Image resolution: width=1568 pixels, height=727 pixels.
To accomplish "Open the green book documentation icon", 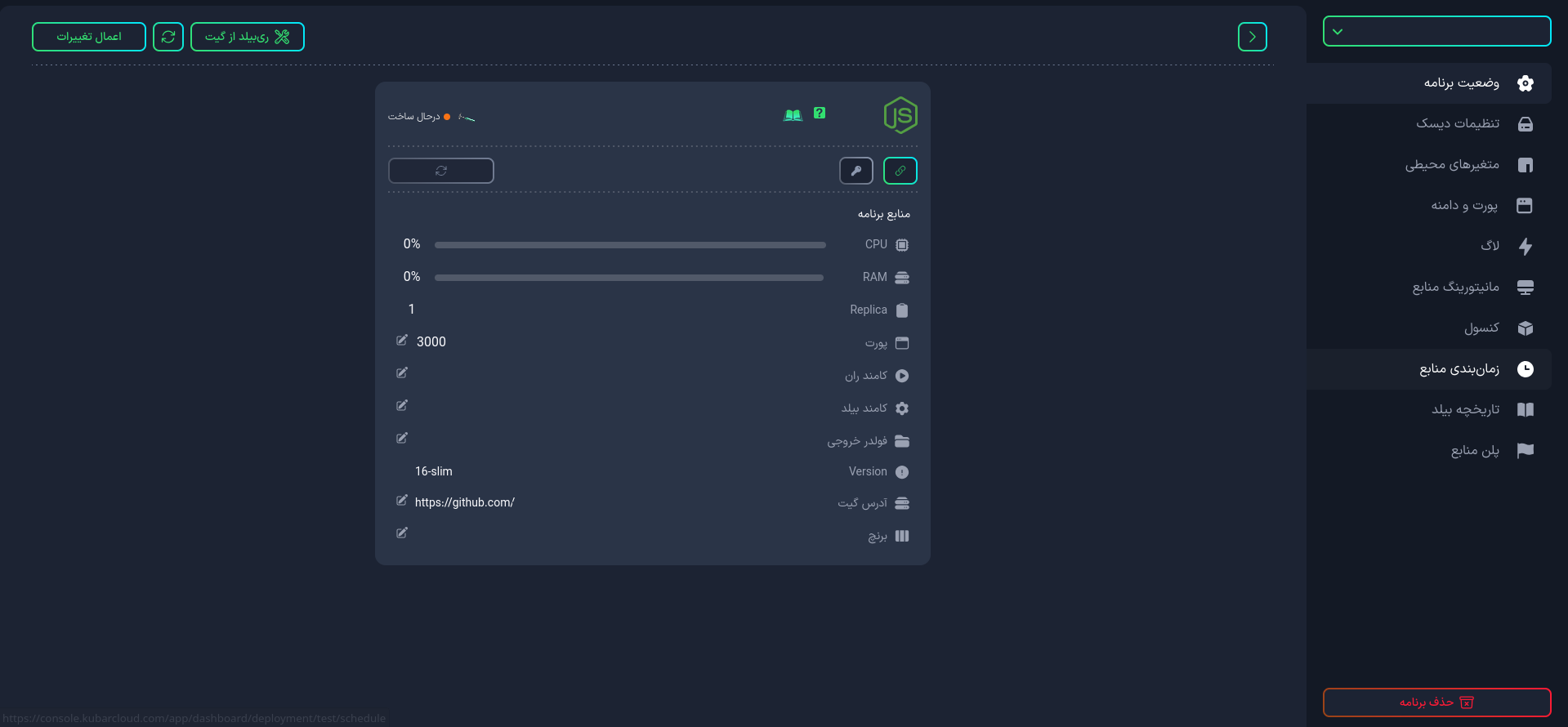I will [x=793, y=115].
